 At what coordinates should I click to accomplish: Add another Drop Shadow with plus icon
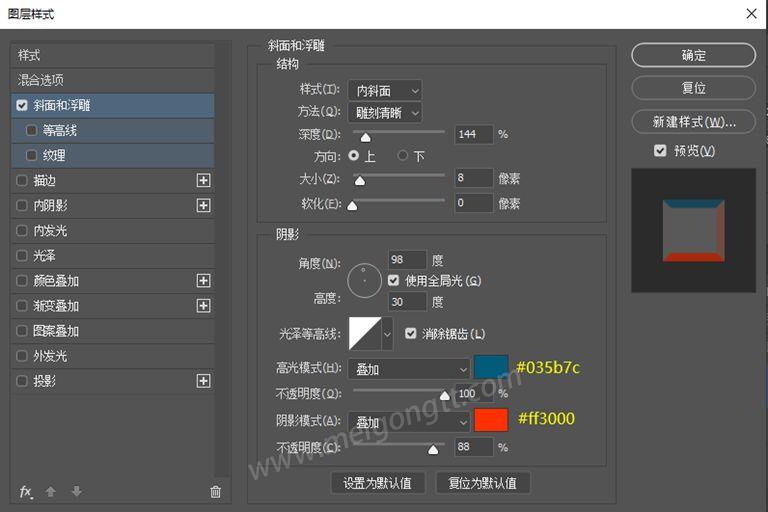click(203, 381)
